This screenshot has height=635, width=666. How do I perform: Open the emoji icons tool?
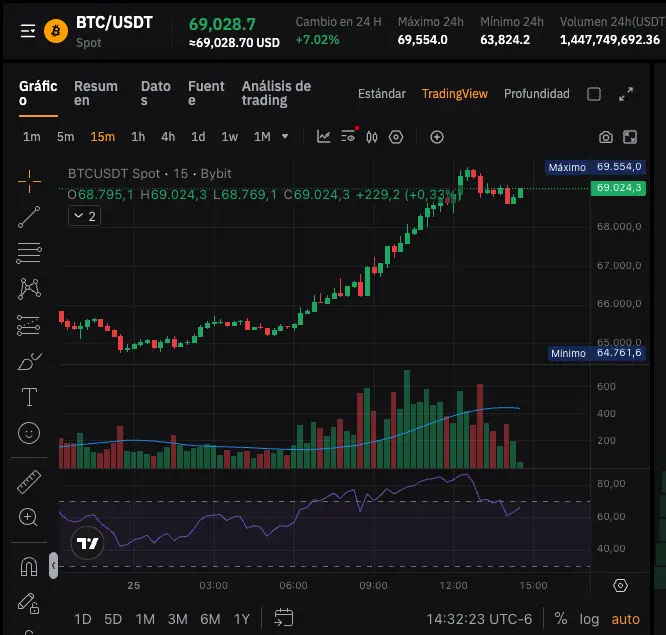29,433
